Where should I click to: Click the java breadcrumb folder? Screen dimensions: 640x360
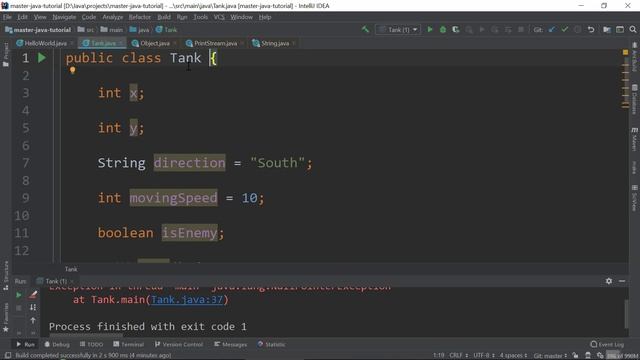tap(140, 29)
